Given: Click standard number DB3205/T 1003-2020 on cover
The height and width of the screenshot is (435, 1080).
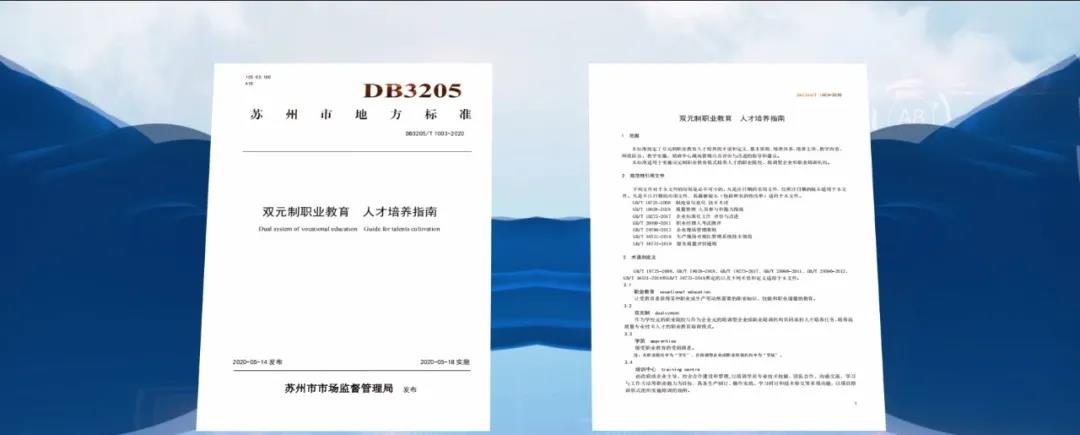Looking at the screenshot, I should (x=434, y=134).
